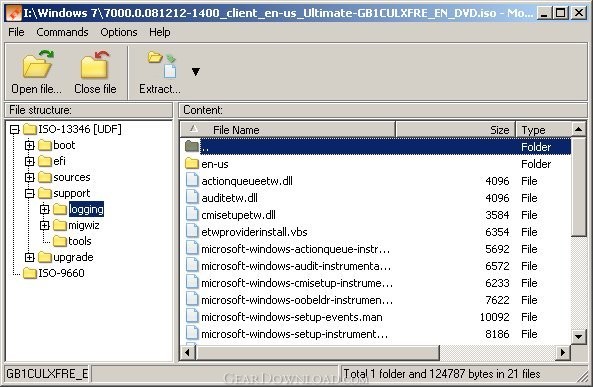Viewport: 593px width, 387px height.
Task: Collapse the support folder node
Action: (x=29, y=193)
